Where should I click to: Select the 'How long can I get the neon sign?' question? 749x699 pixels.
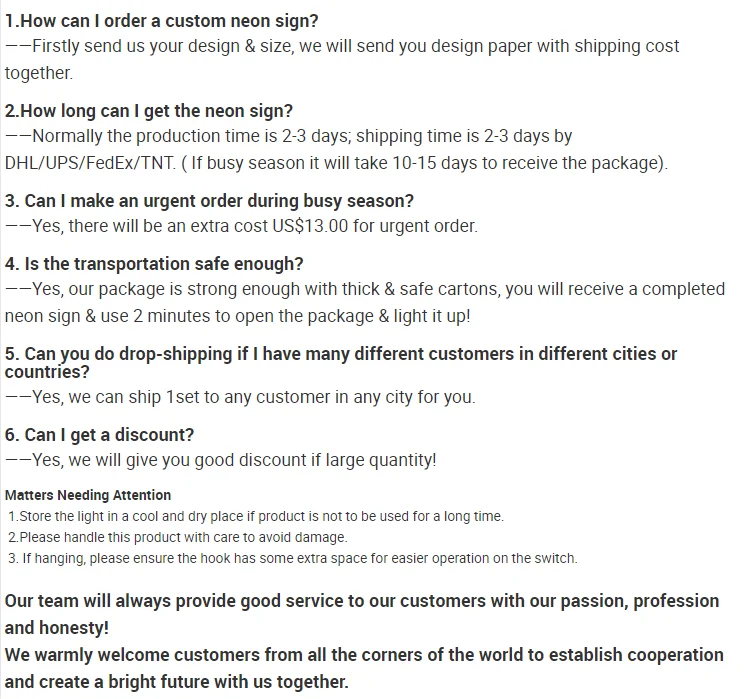click(x=149, y=111)
